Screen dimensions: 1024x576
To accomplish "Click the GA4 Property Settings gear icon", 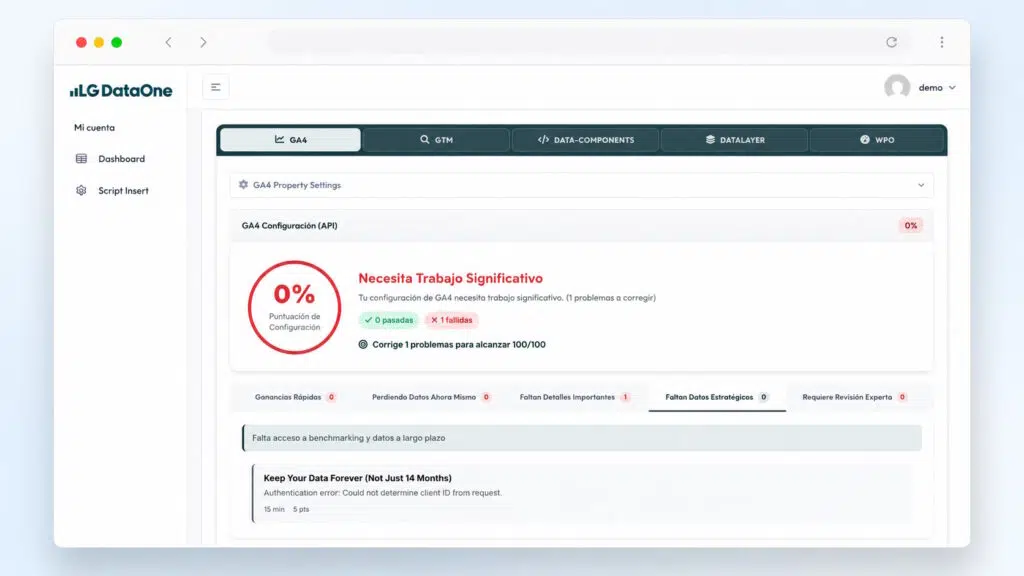I will pos(244,185).
